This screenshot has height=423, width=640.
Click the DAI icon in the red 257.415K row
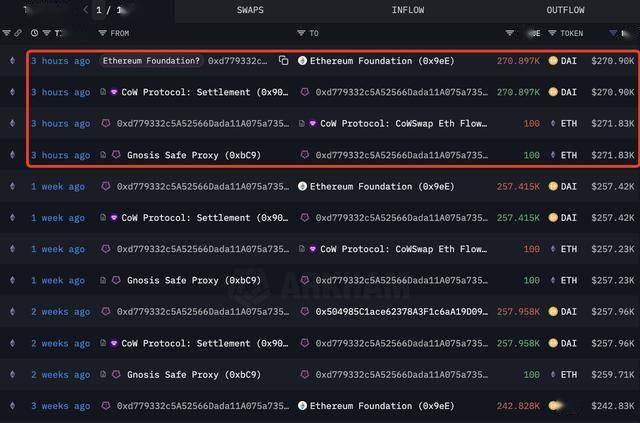pos(553,186)
